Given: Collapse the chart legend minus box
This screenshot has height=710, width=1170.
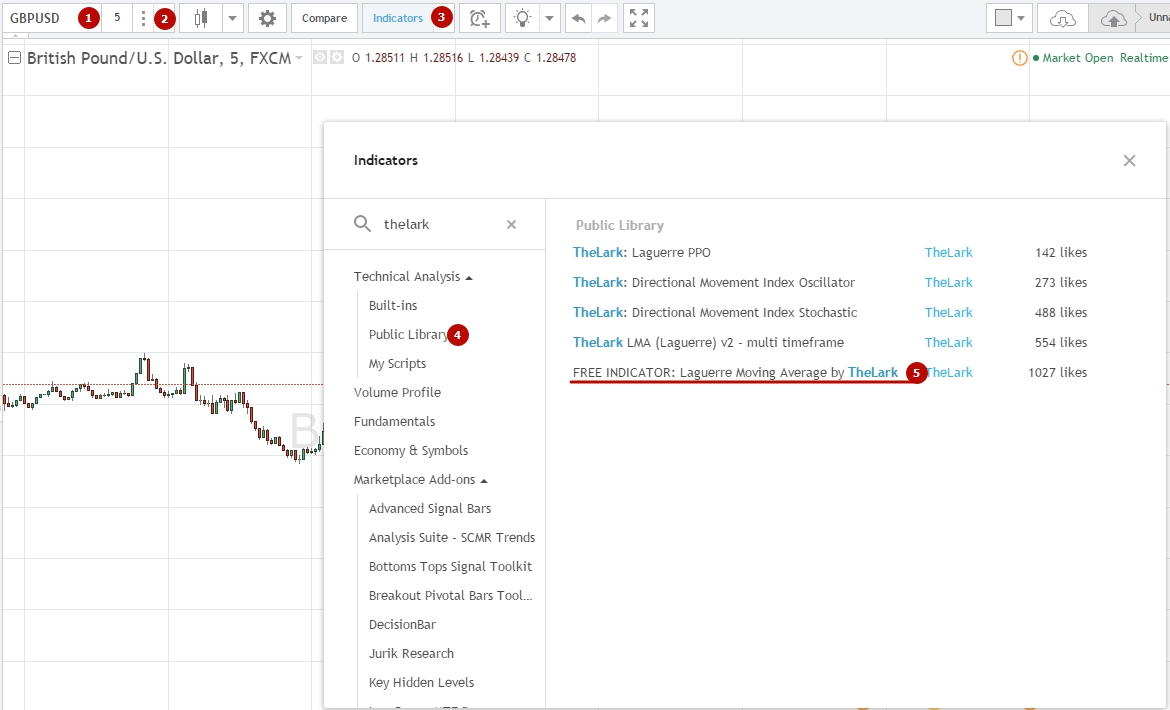Looking at the screenshot, I should point(14,57).
